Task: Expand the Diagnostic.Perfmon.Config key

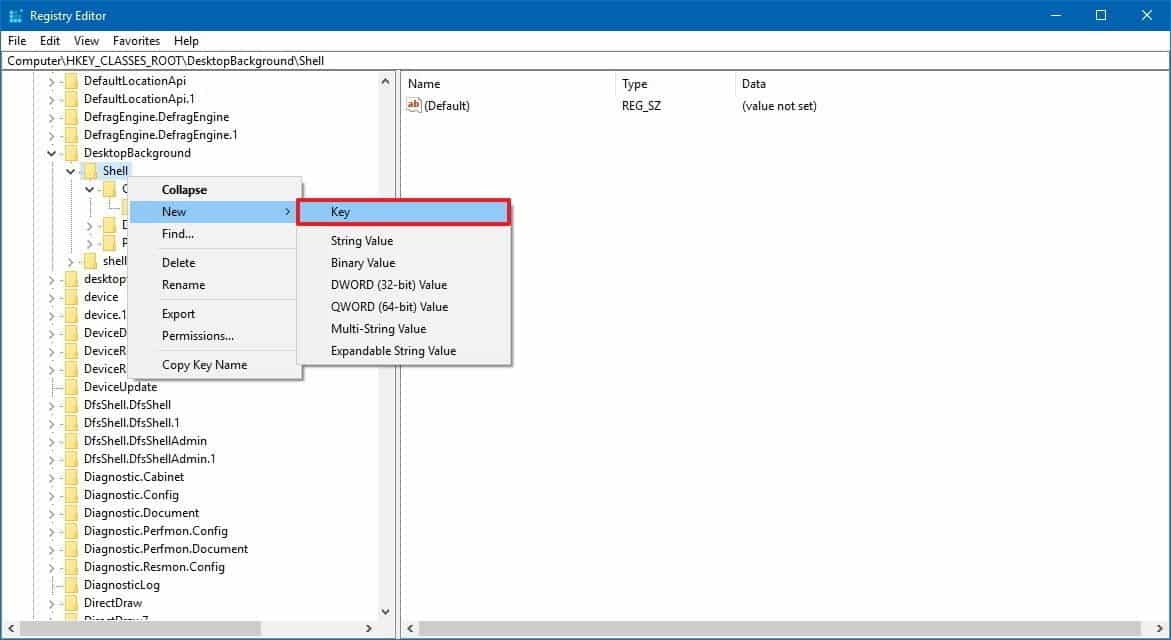Action: tap(52, 531)
